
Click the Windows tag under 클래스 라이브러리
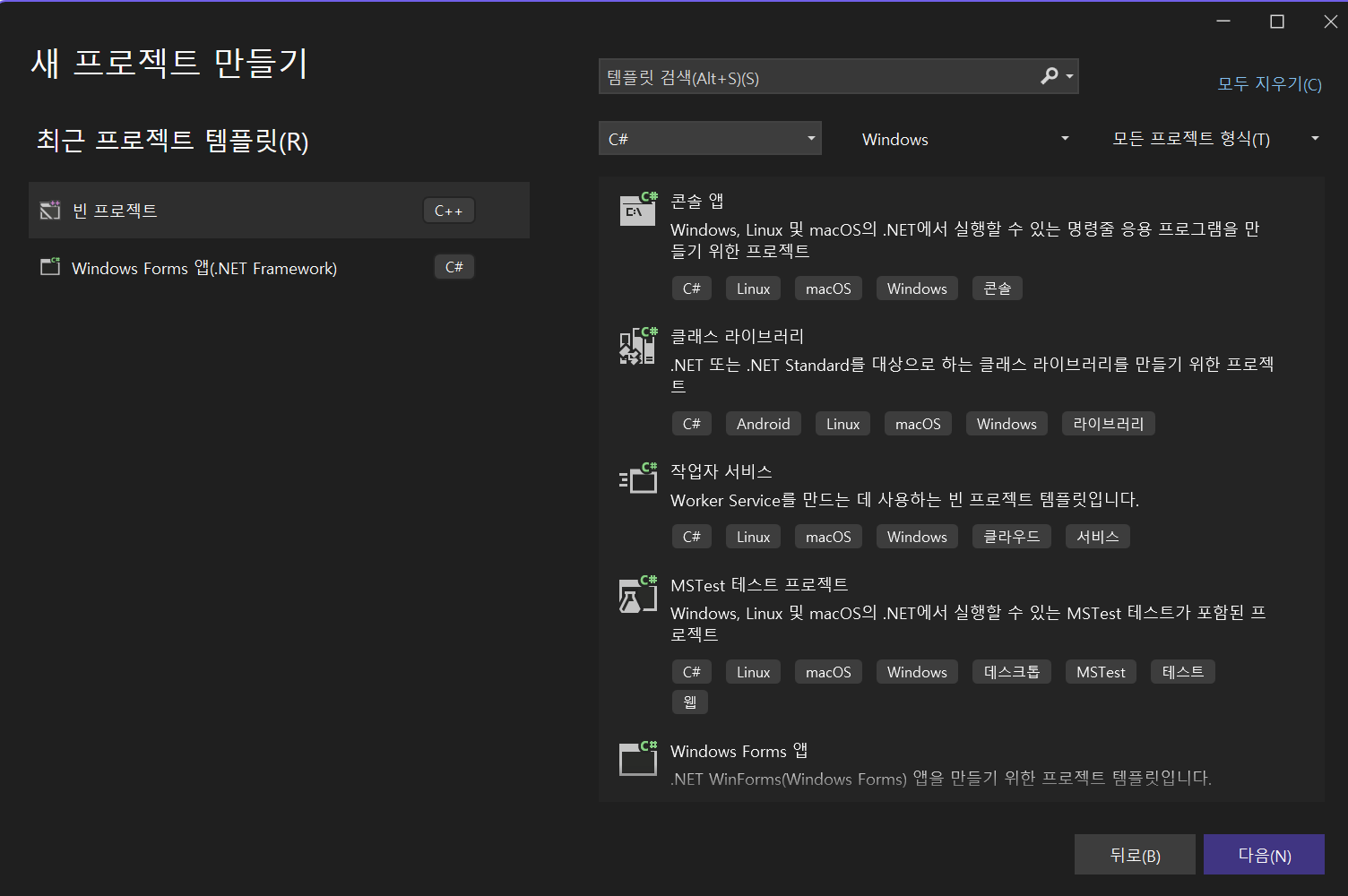point(1007,424)
